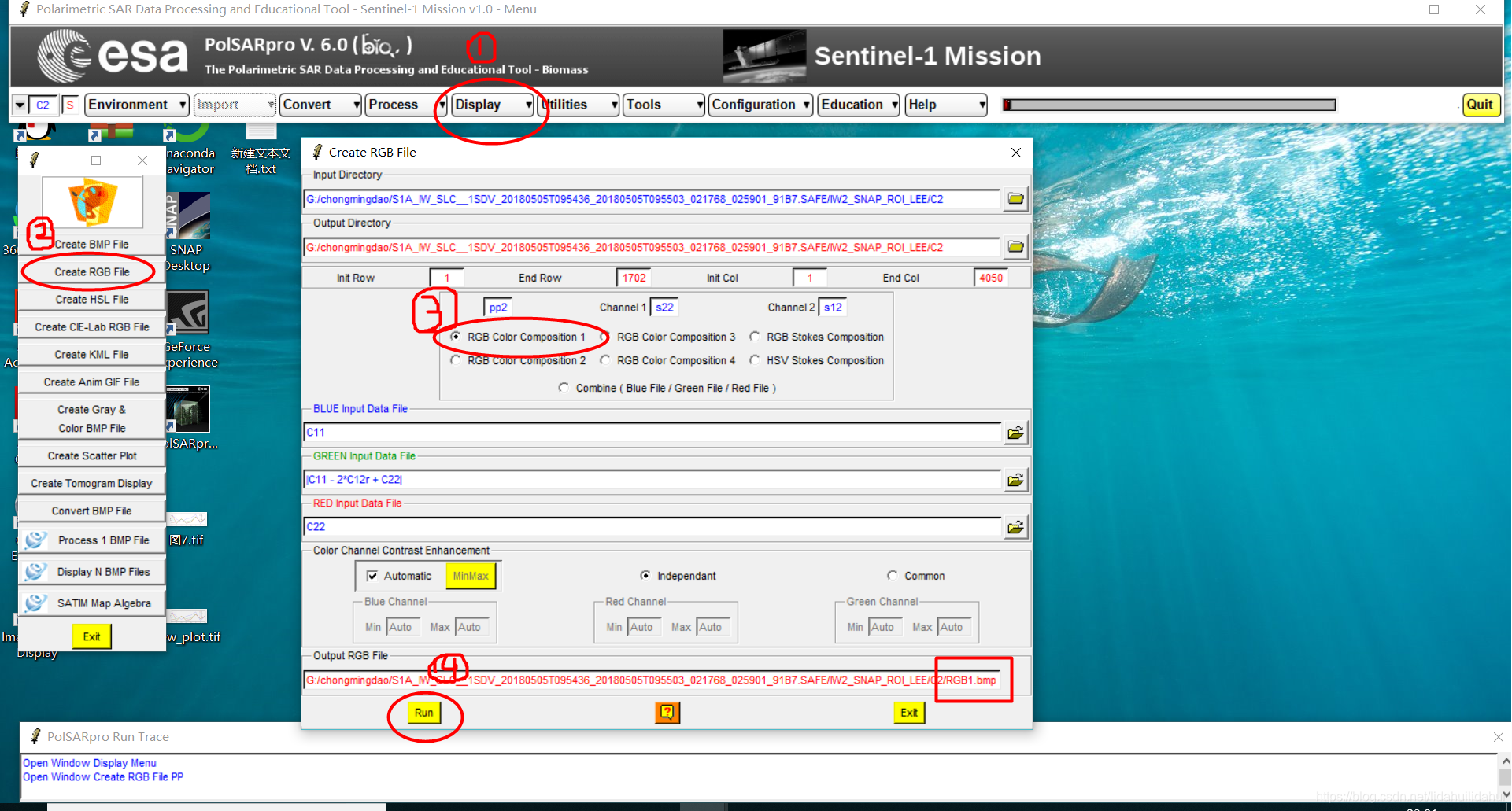Edit the Output RGB File path field
The image size is (1512, 811).
coord(652,680)
